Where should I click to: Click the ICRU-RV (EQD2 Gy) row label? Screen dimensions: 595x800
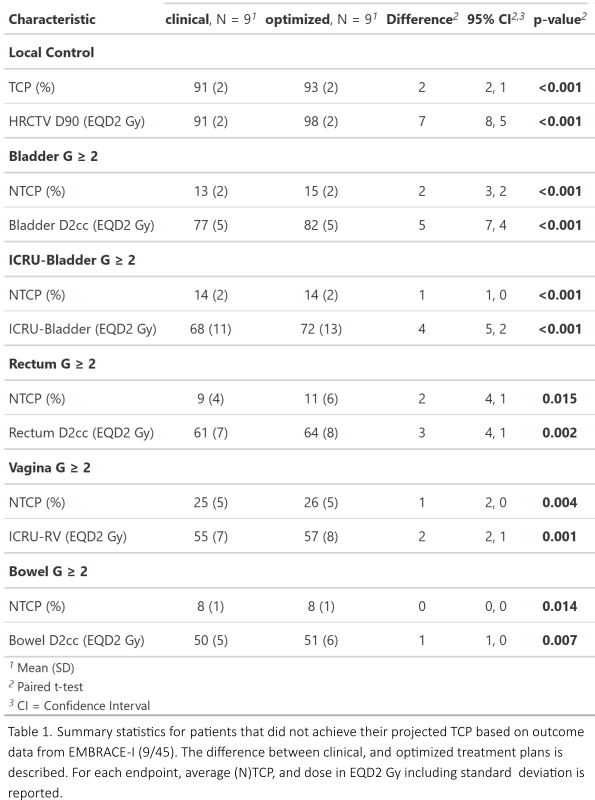click(x=68, y=537)
